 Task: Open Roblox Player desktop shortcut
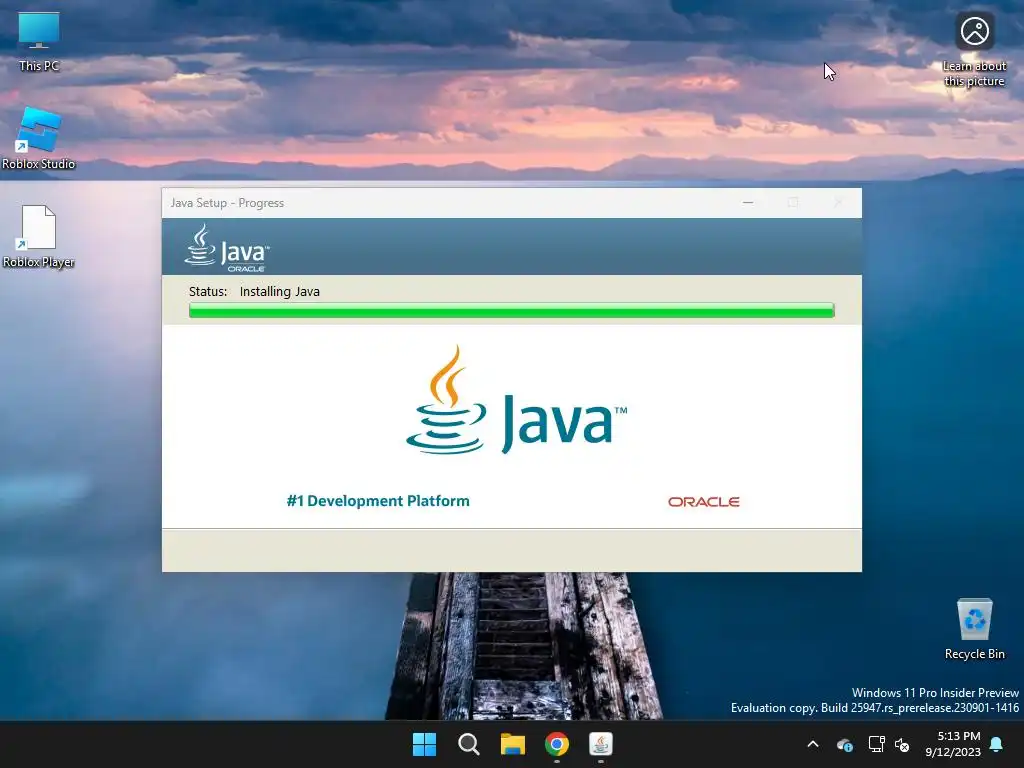(x=39, y=236)
